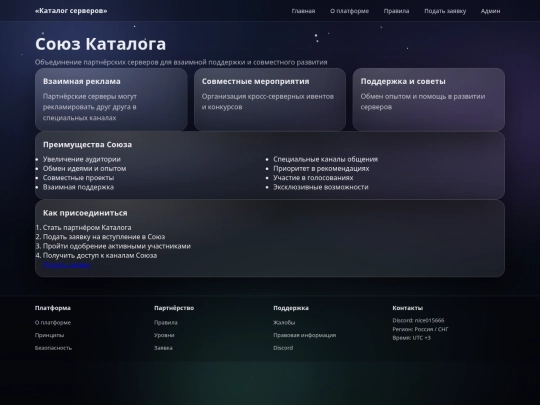
Task: Click step Стать партнёром Каталога
Action: pyautogui.click(x=87, y=228)
